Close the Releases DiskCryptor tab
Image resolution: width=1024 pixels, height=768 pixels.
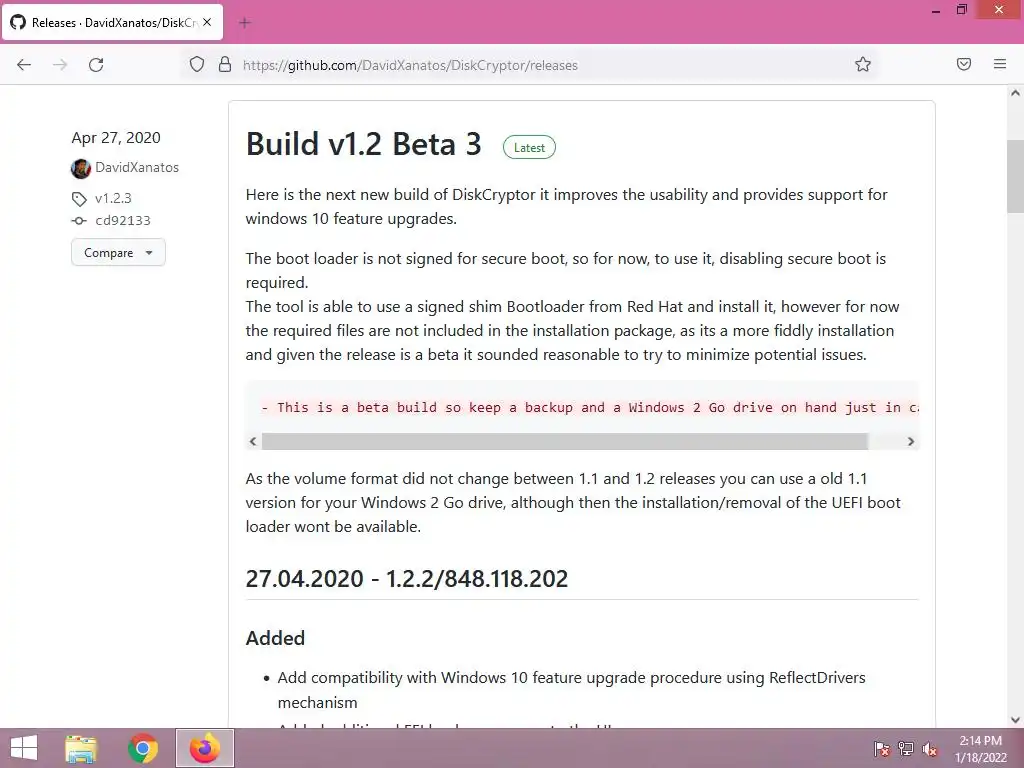click(207, 22)
